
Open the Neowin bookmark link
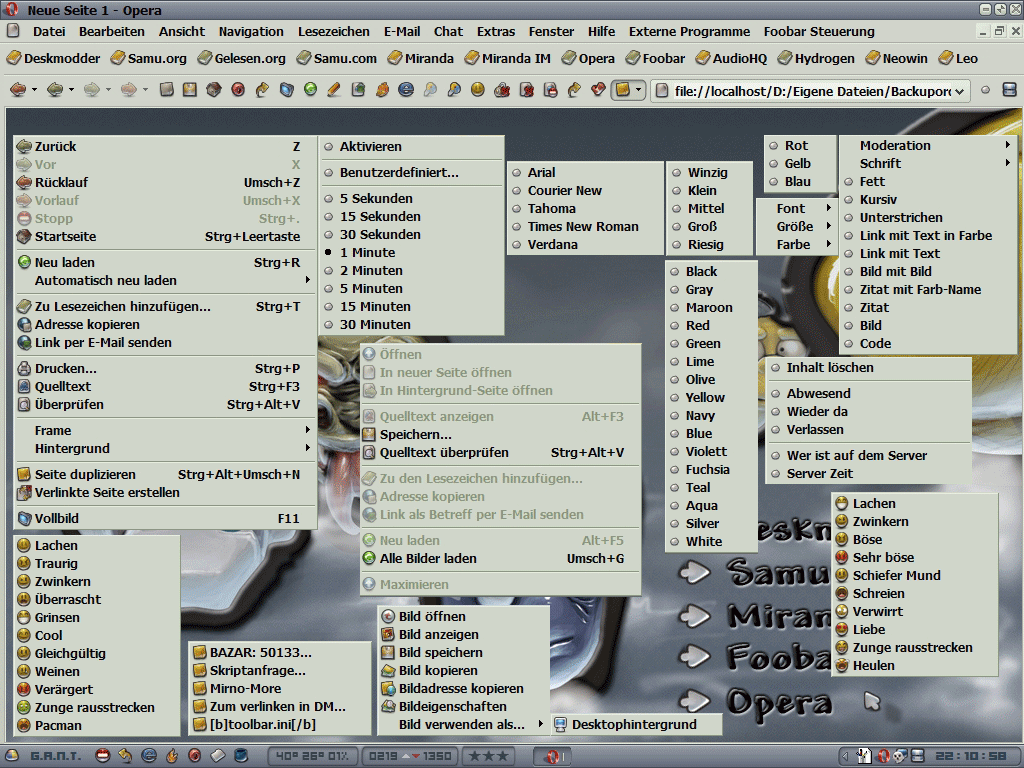click(897, 58)
